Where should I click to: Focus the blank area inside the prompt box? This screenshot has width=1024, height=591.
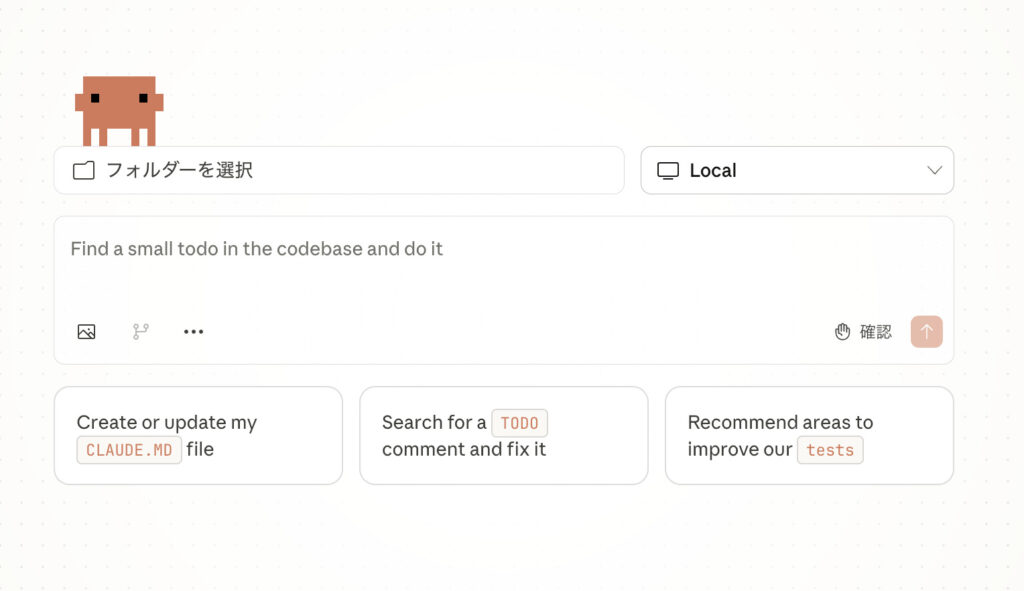pyautogui.click(x=500, y=290)
